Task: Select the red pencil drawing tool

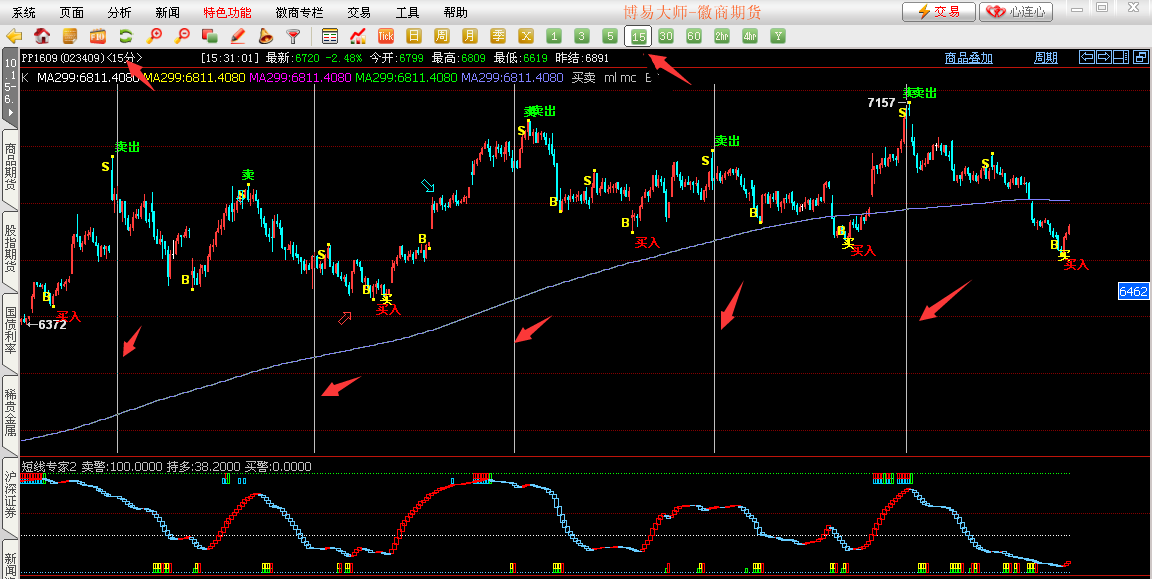Action: click(x=238, y=36)
